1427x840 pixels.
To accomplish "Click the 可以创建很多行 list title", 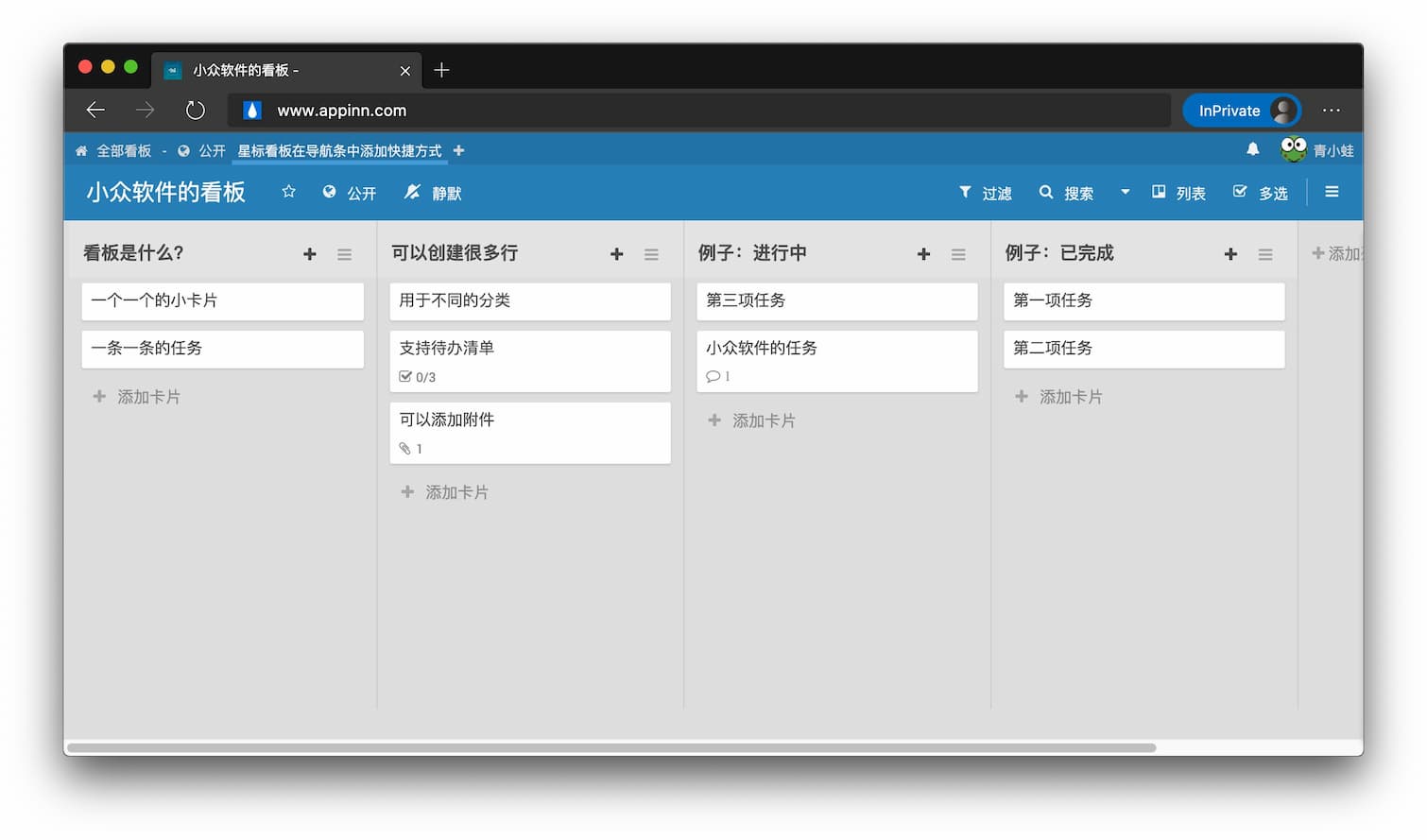I will (455, 253).
